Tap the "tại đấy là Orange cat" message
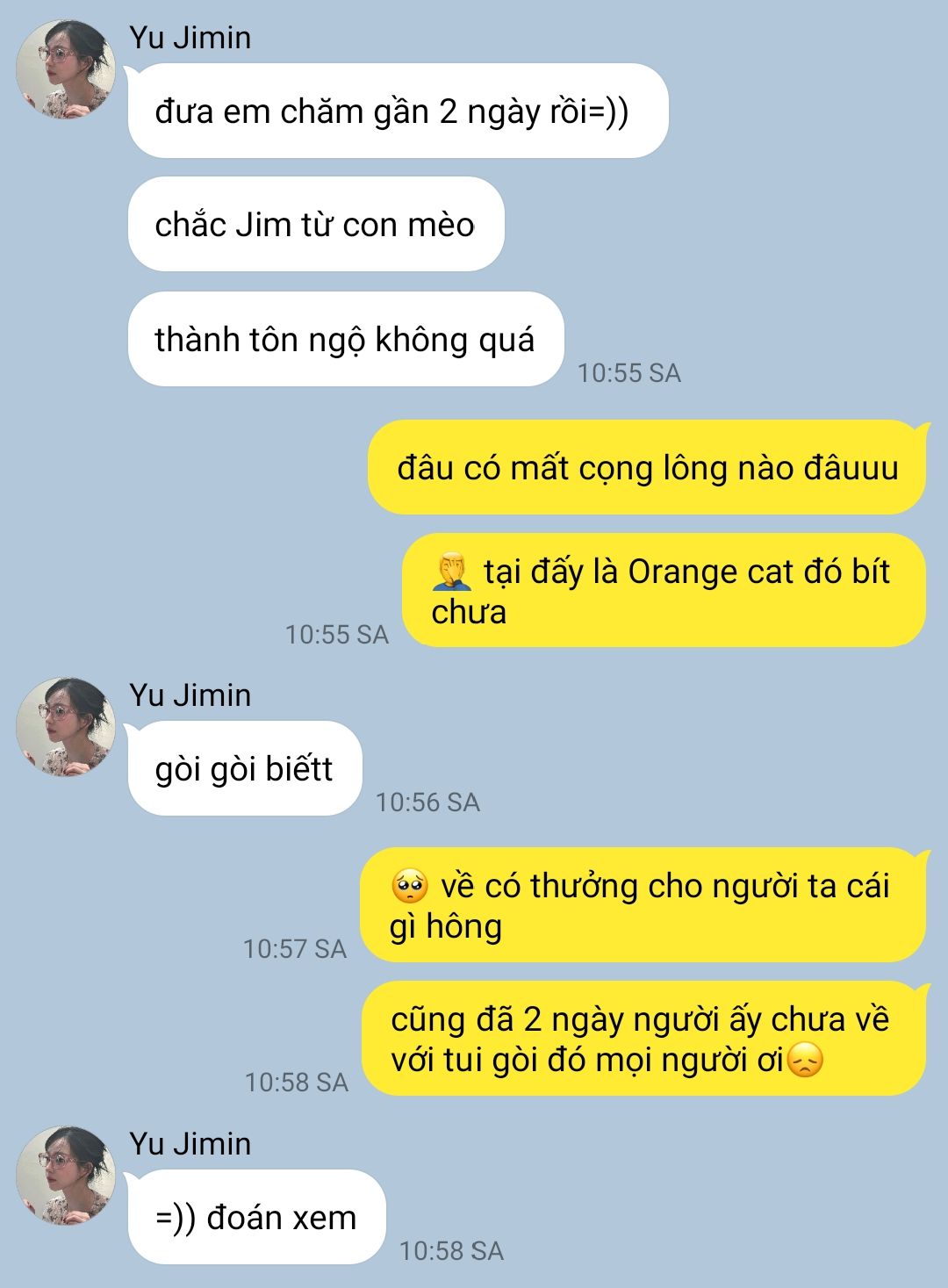Image resolution: width=948 pixels, height=1288 pixels. pos(664,590)
